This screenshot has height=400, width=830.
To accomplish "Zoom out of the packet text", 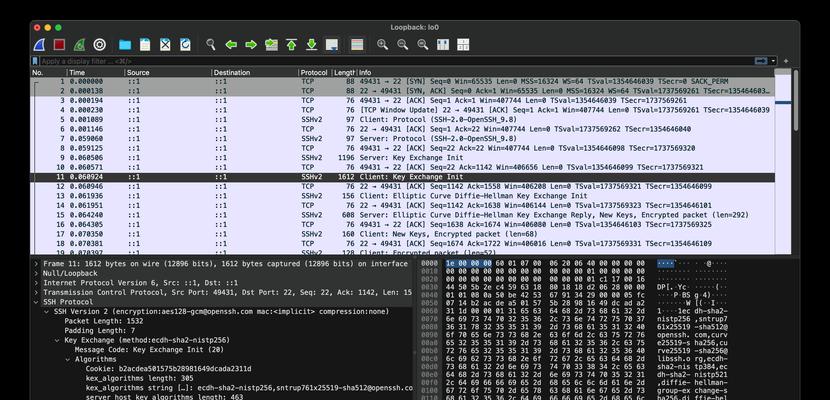I will coord(403,45).
